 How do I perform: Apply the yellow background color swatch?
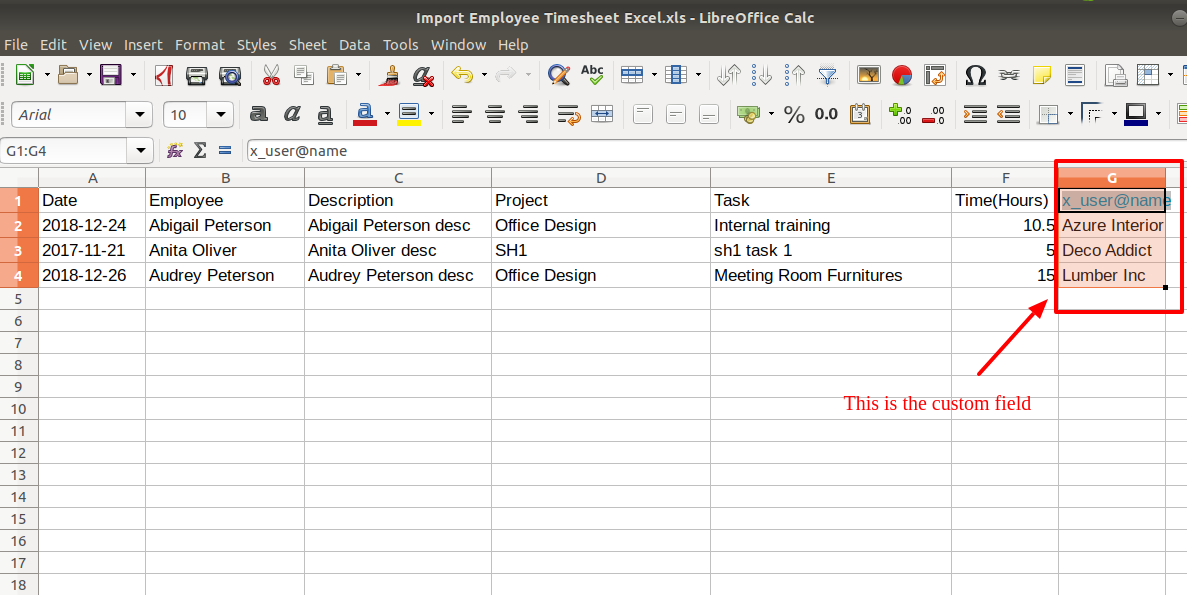409,114
